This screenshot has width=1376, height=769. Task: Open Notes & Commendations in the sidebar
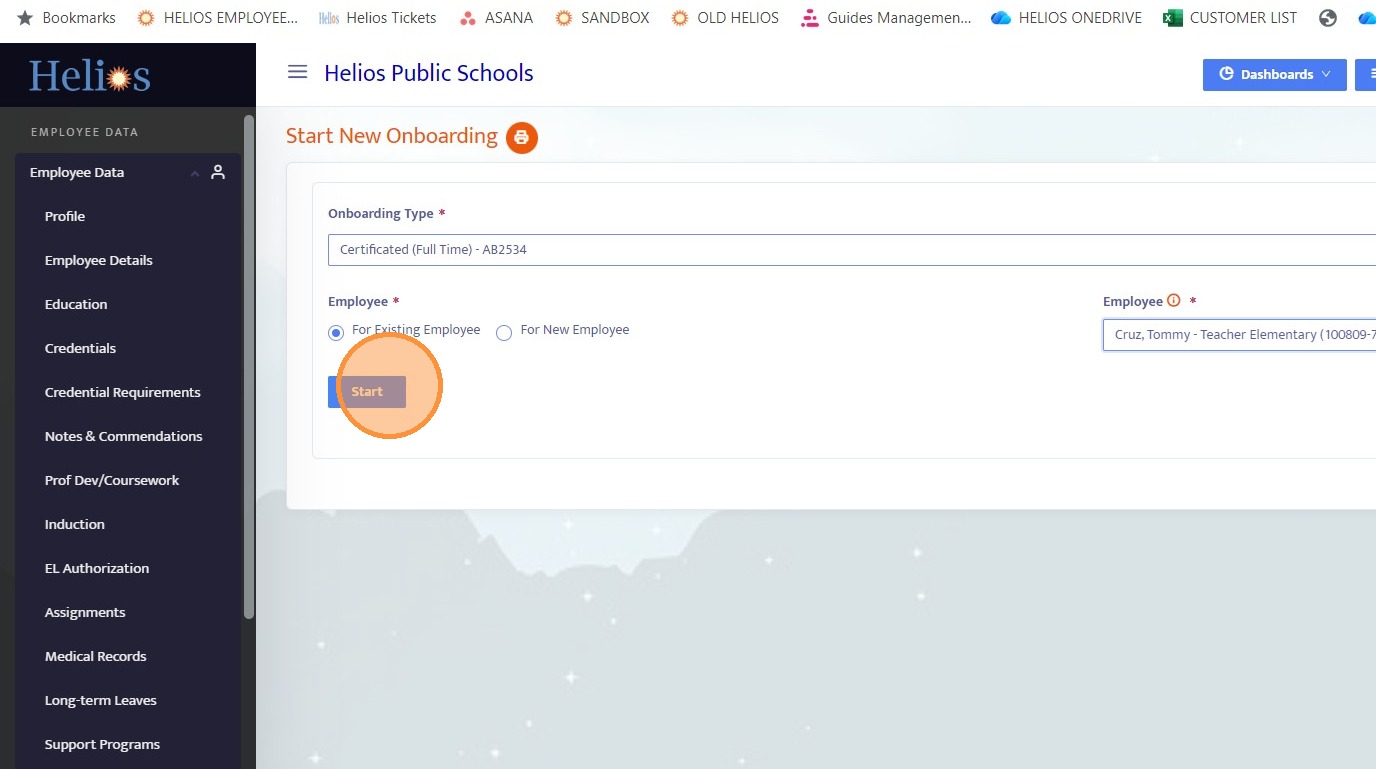point(124,436)
